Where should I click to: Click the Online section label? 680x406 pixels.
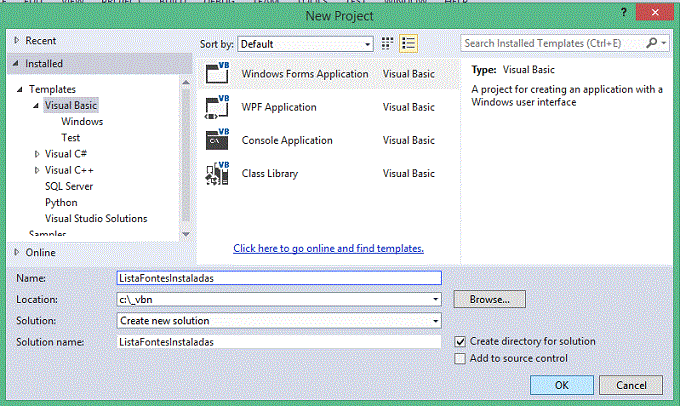point(40,252)
